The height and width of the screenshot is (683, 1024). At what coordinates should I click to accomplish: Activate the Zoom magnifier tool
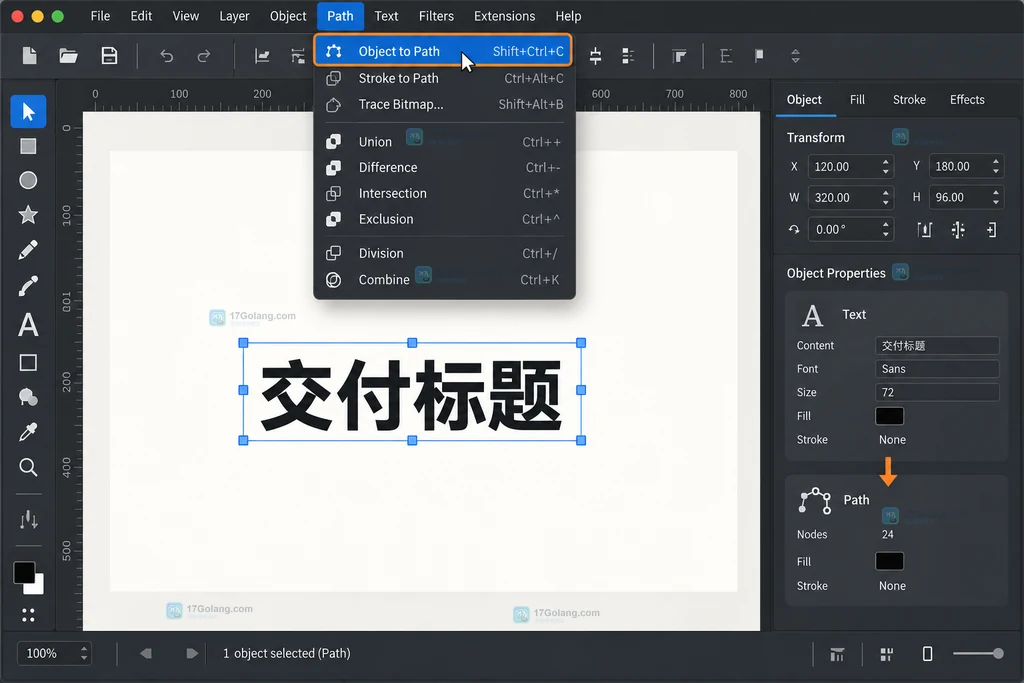[x=28, y=467]
